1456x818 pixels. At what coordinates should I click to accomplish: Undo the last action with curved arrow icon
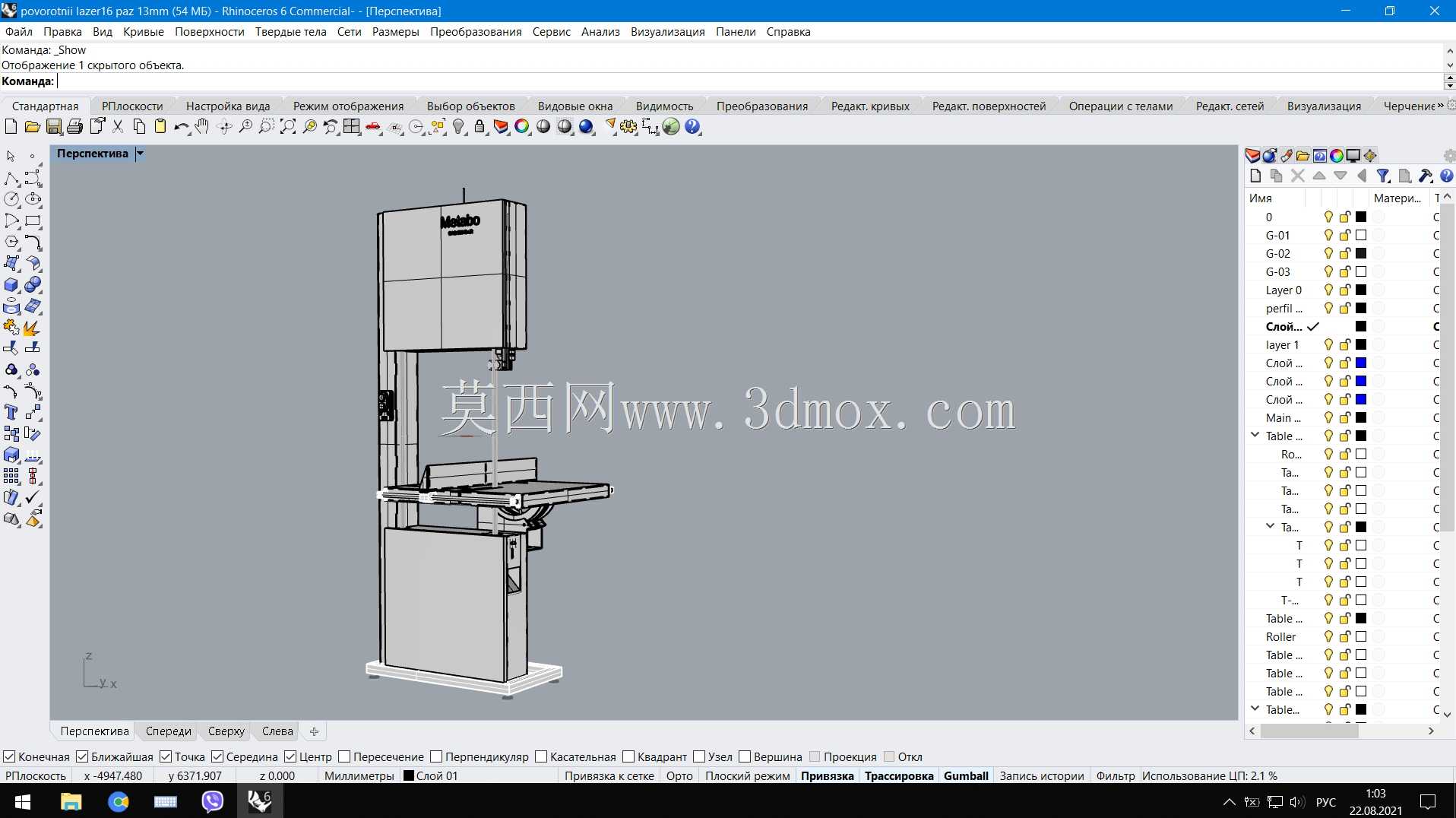click(x=181, y=127)
